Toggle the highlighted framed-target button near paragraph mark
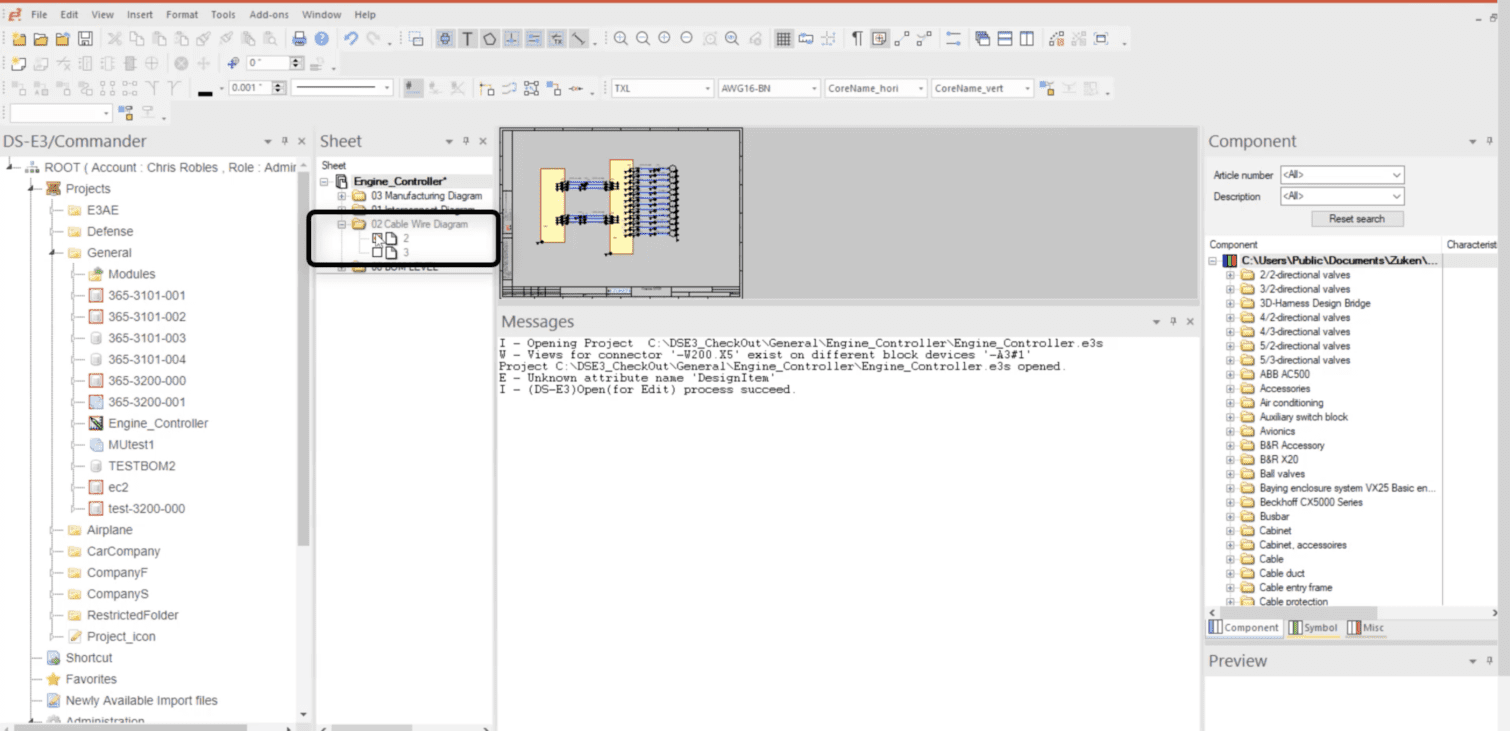1510x731 pixels. [879, 39]
